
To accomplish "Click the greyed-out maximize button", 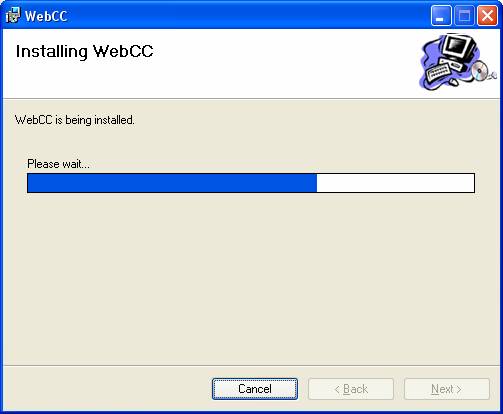I will [x=464, y=16].
